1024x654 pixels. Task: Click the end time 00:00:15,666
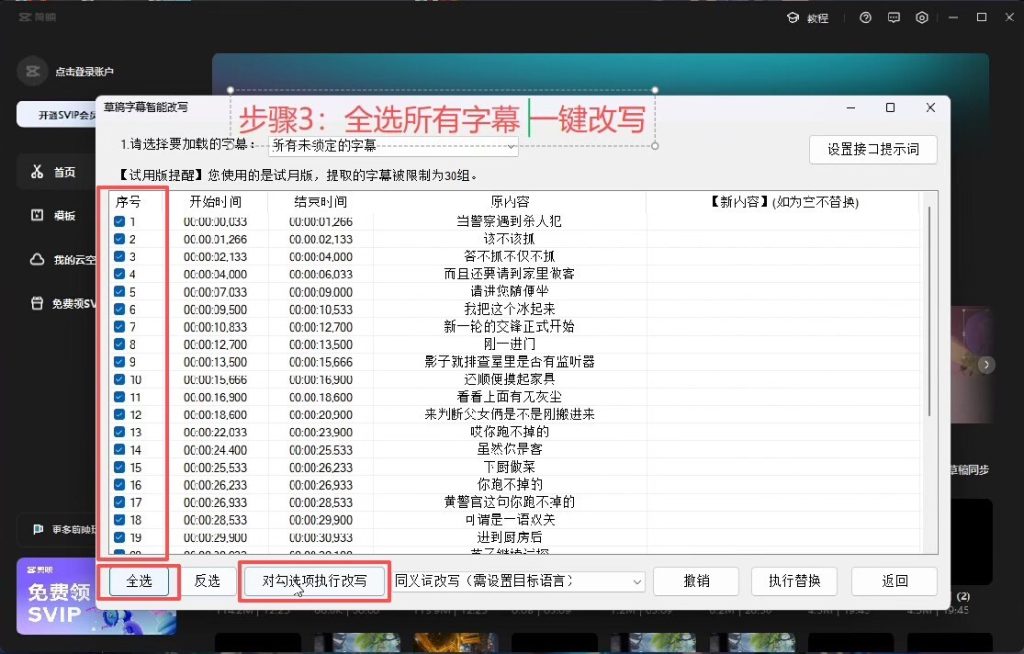[321, 362]
